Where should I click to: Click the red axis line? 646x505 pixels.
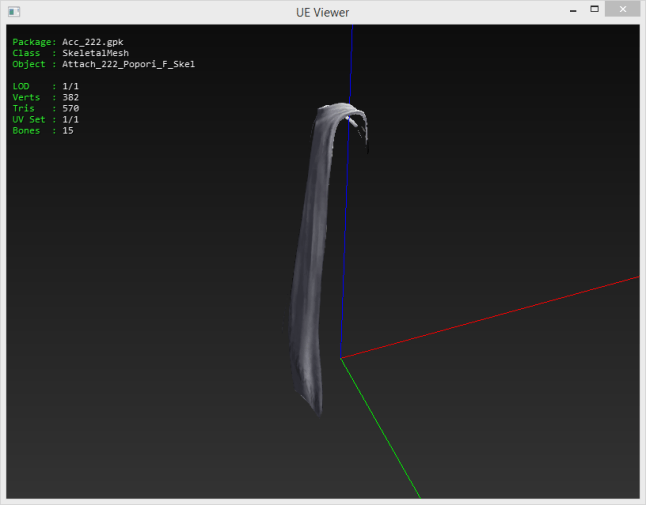500,313
